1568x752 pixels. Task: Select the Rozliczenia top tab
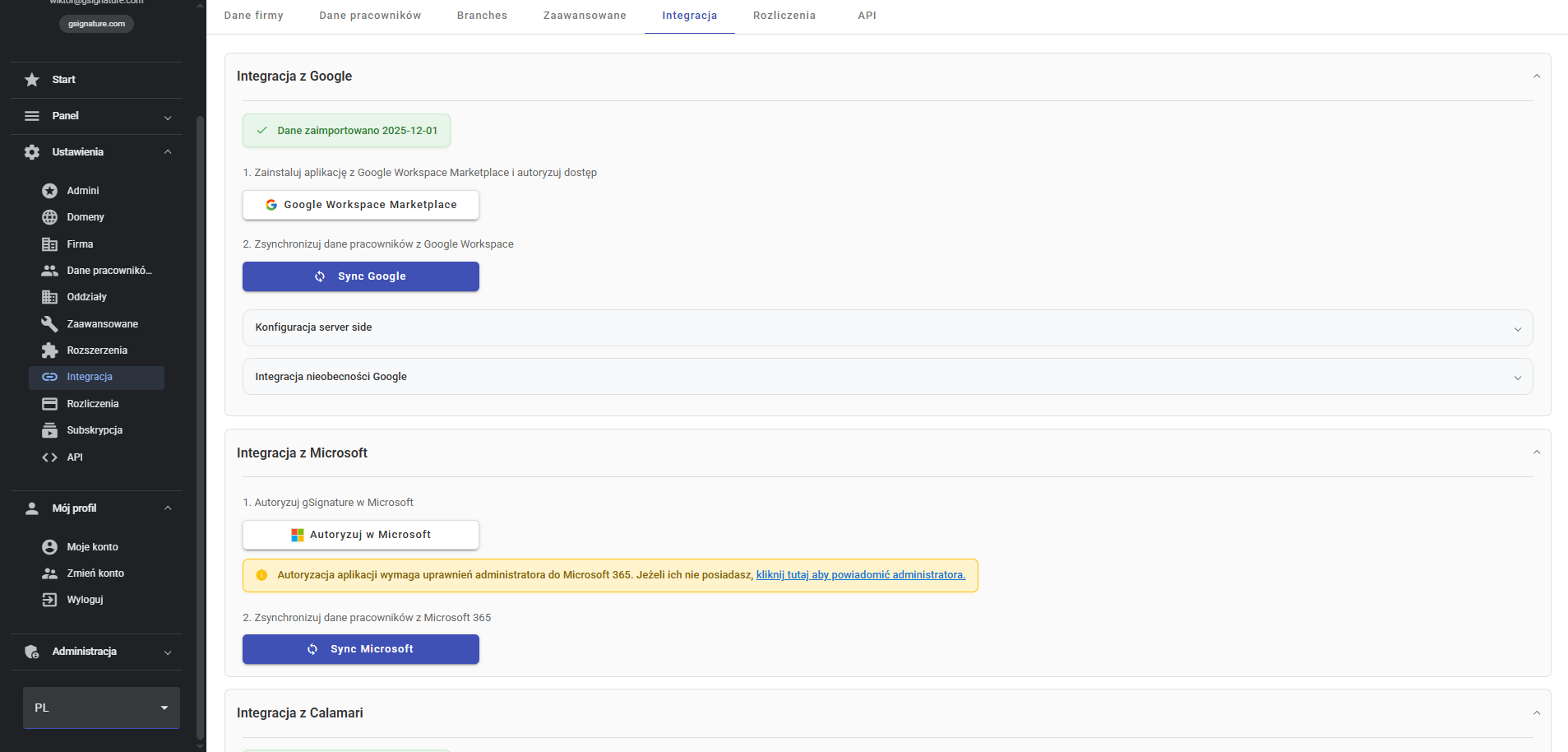(x=784, y=16)
